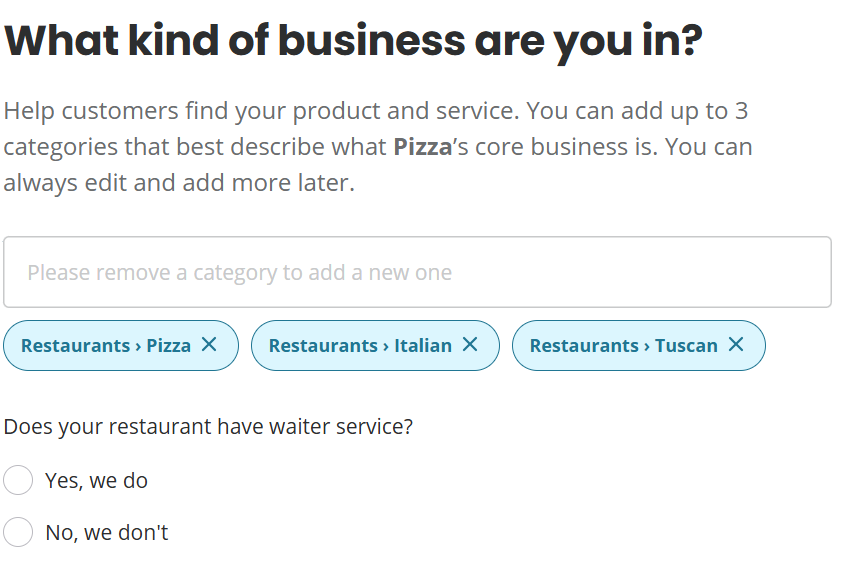Click the chevron separator in Pizza chip
The width and height of the screenshot is (841, 565).
click(138, 346)
